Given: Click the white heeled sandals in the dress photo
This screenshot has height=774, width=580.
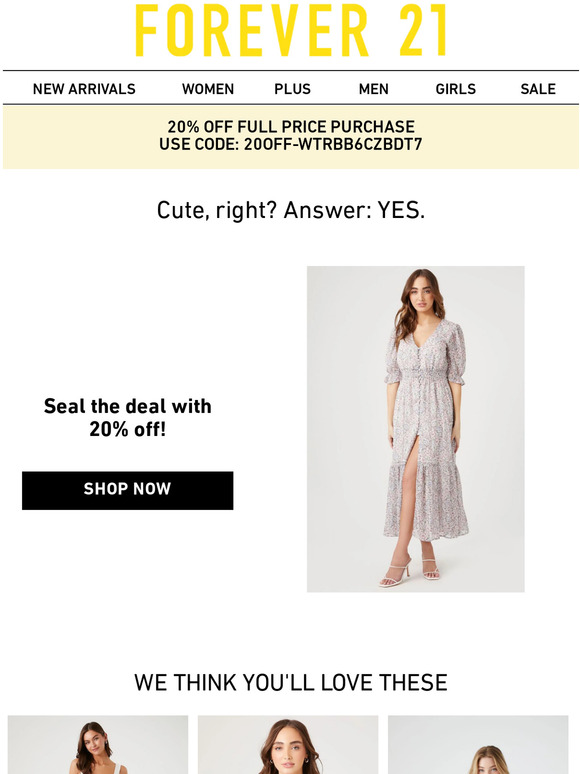Looking at the screenshot, I should point(409,573).
